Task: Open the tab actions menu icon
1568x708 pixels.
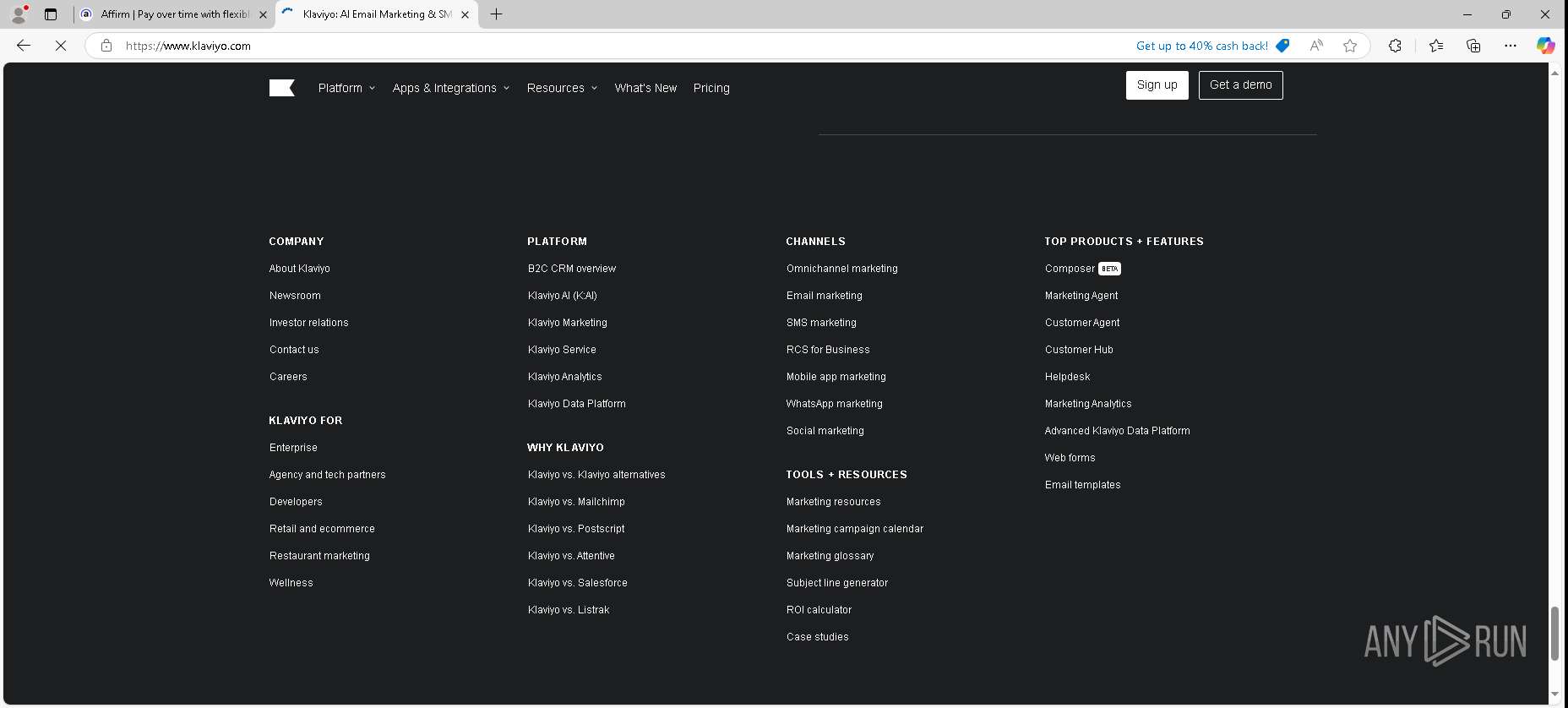Action: [x=51, y=14]
